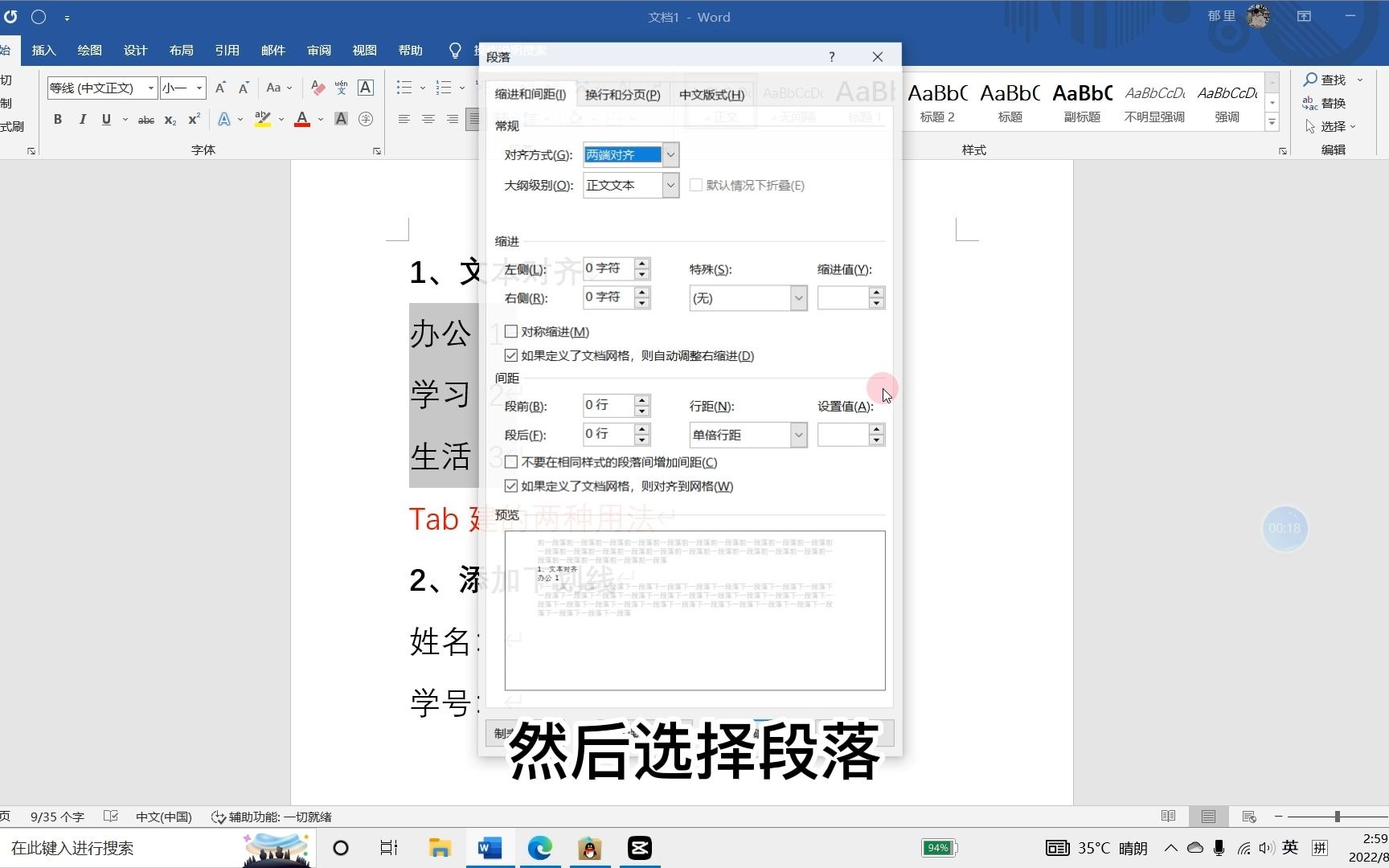This screenshot has width=1389, height=868.
Task: Launch Microsoft Edge from taskbar
Action: (540, 848)
